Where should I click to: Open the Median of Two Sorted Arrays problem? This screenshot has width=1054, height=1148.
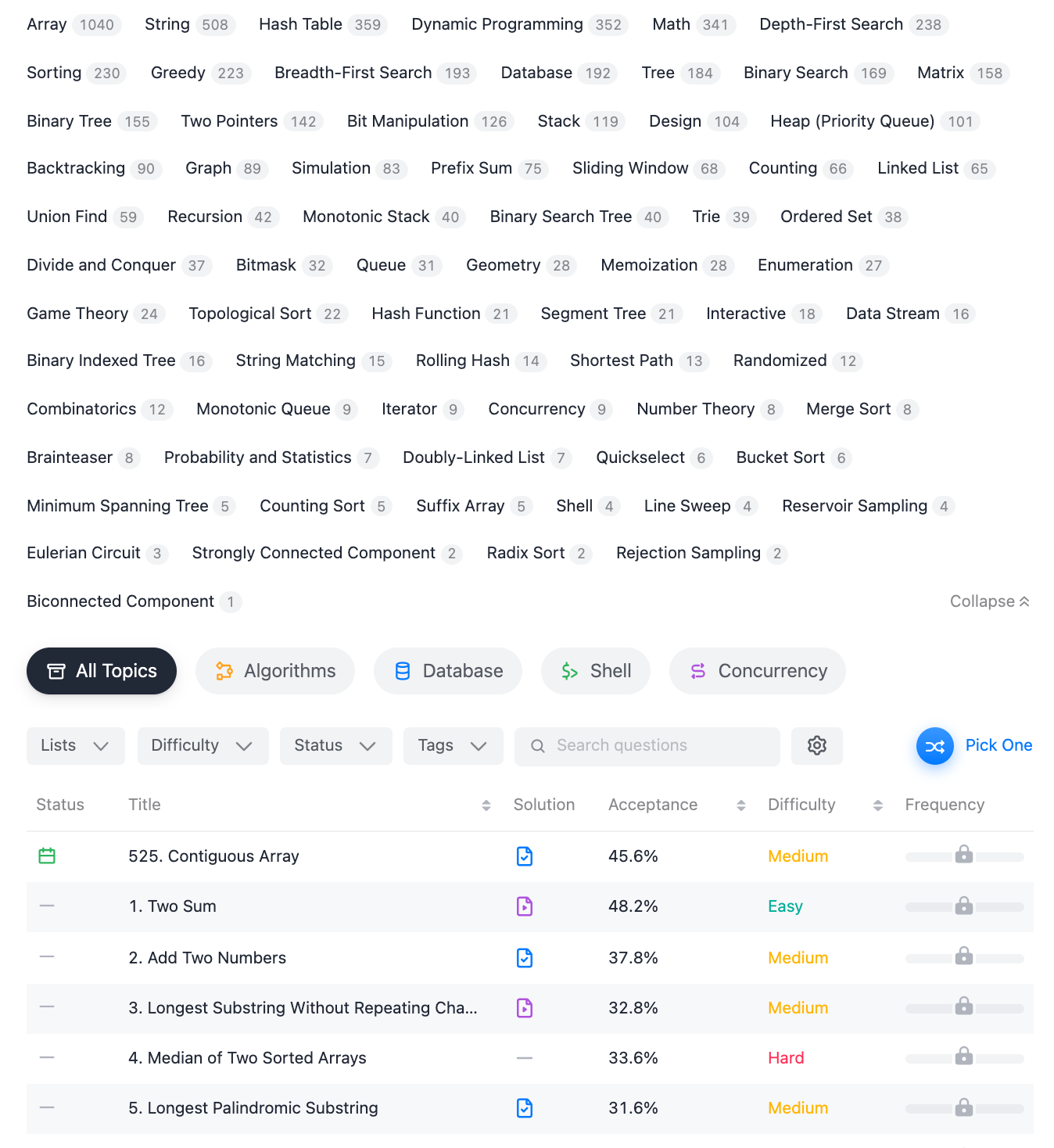247,1058
